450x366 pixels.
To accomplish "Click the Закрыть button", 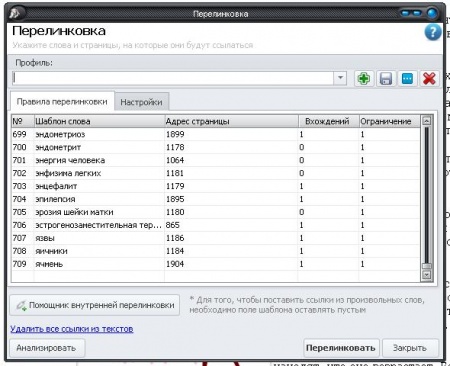I will [410, 348].
